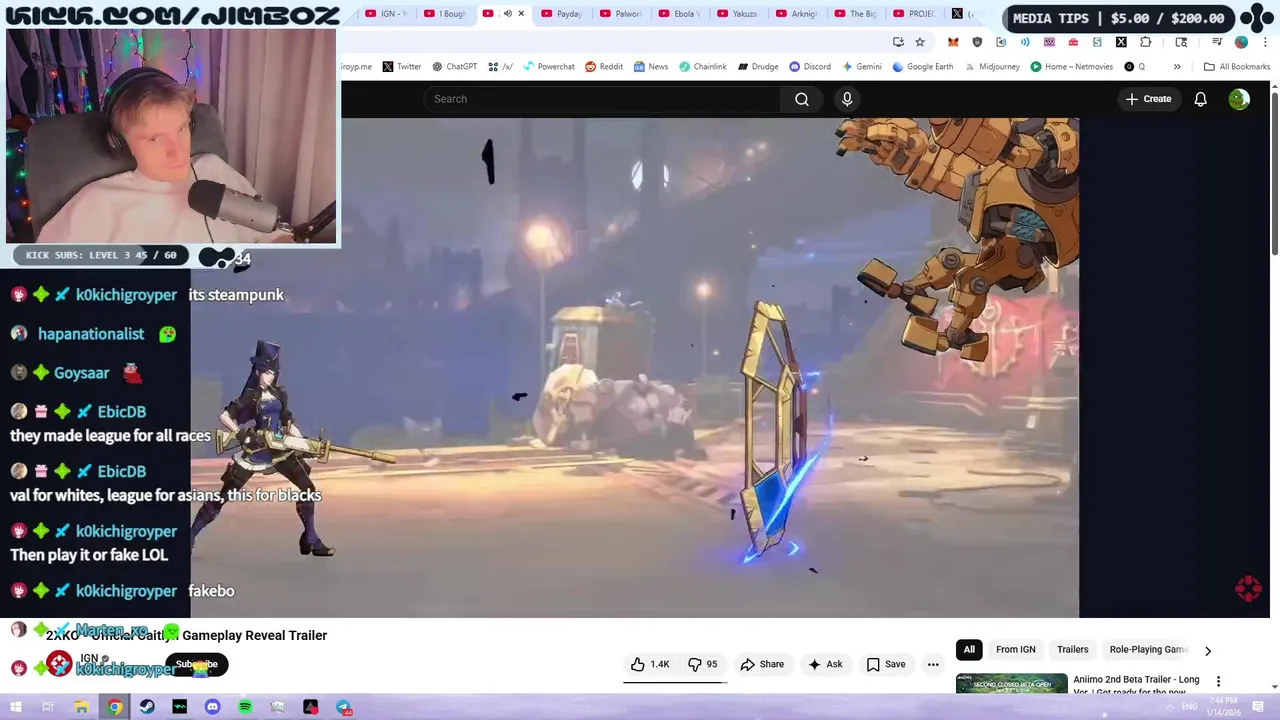Open the All Bookmarks folder
Screen dimensions: 1280x720
(x=1237, y=67)
